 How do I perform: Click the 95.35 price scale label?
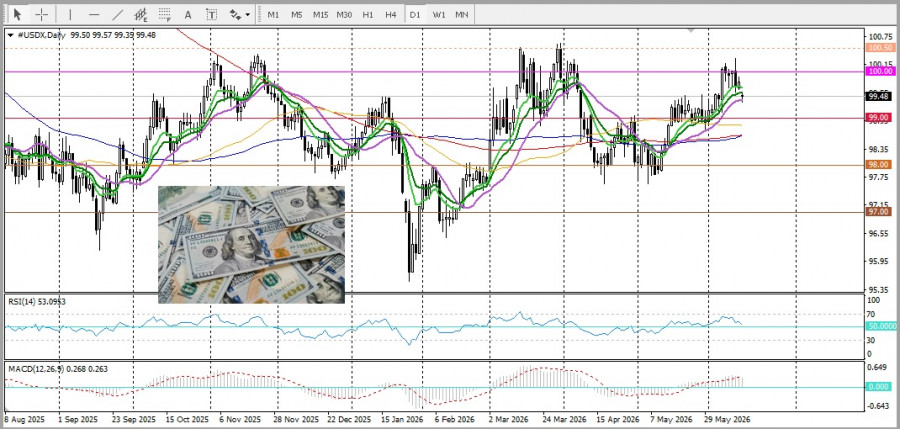tap(880, 289)
